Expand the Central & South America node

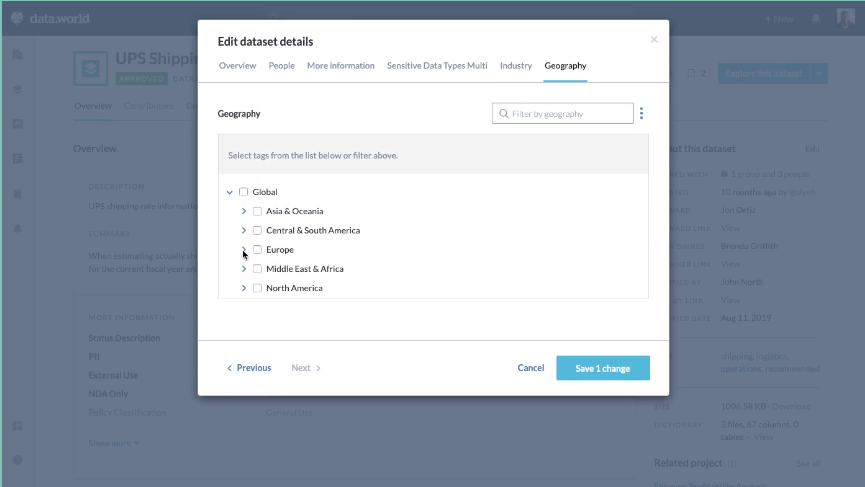point(243,231)
